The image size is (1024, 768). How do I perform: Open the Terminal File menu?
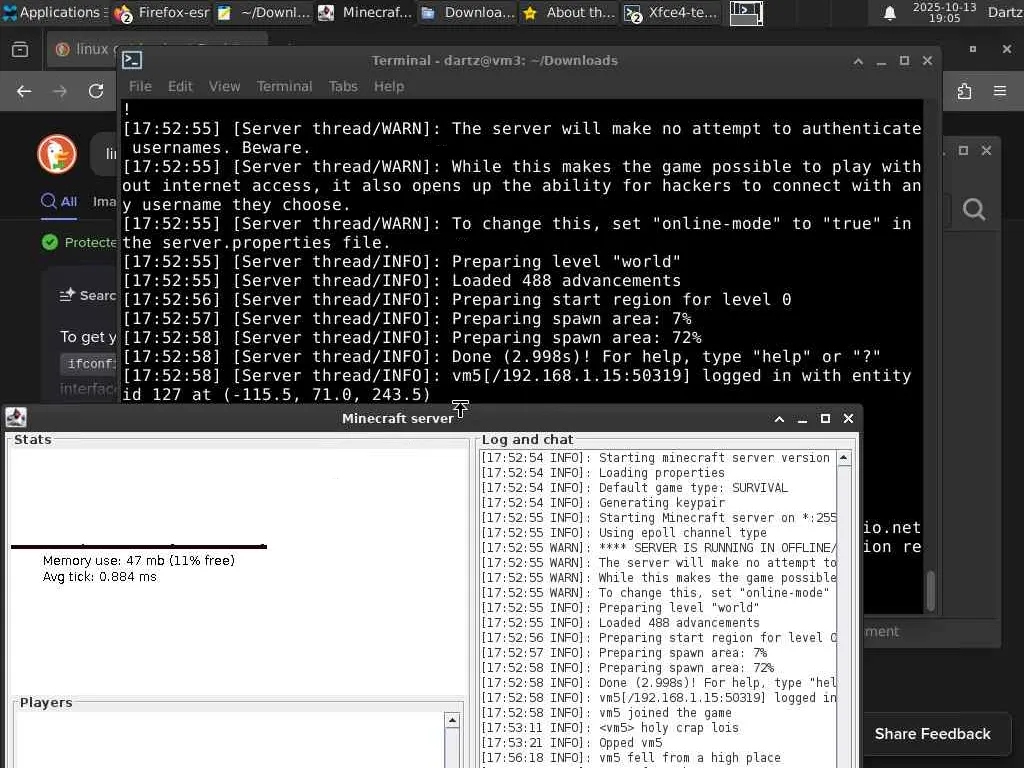point(140,86)
